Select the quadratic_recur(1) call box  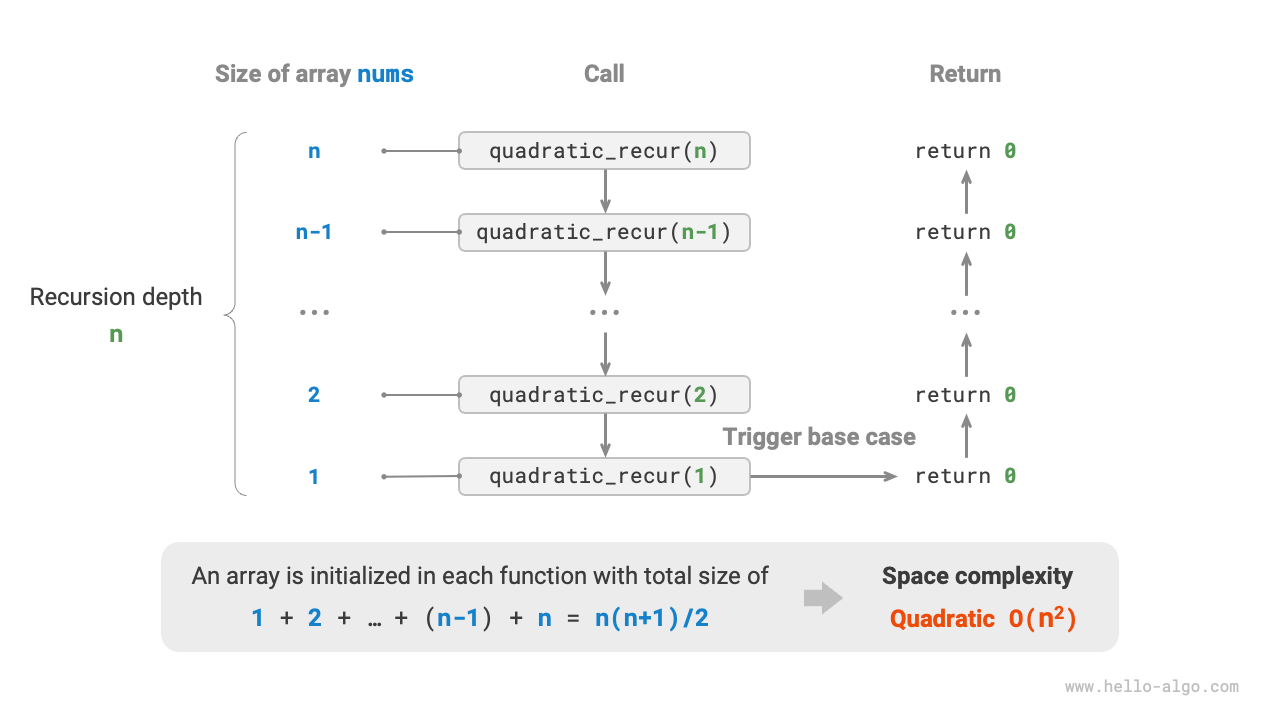604,476
